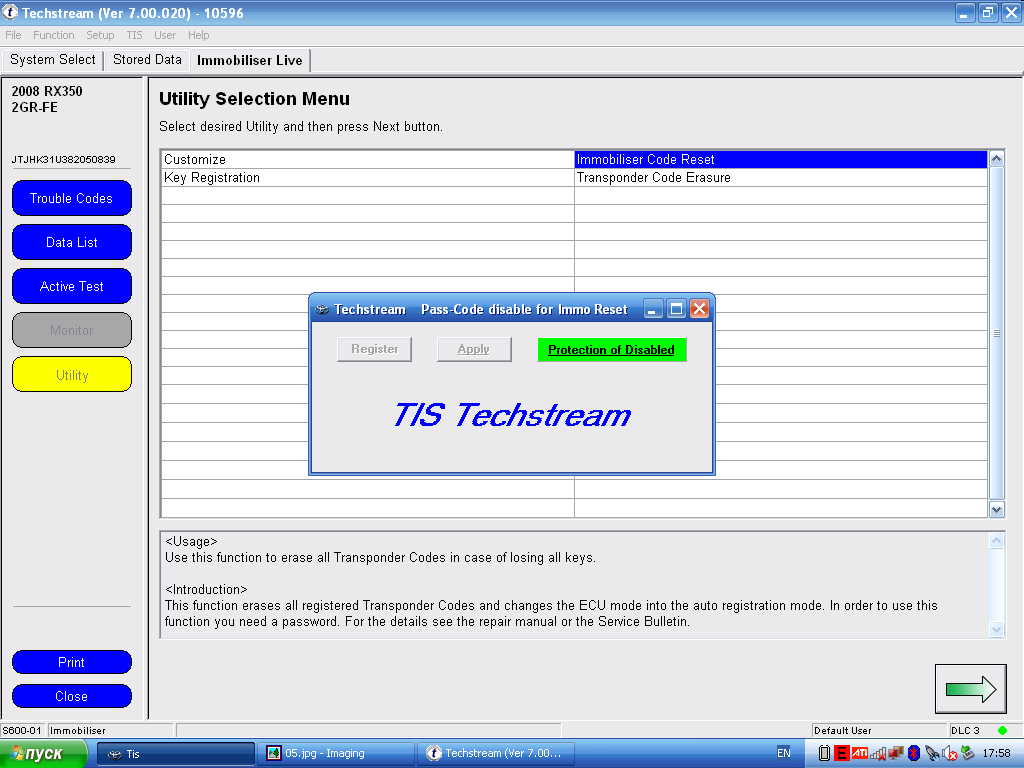Screen dimensions: 1024x768
Task: Close the Pass-Code disable dialog
Action: (x=700, y=309)
